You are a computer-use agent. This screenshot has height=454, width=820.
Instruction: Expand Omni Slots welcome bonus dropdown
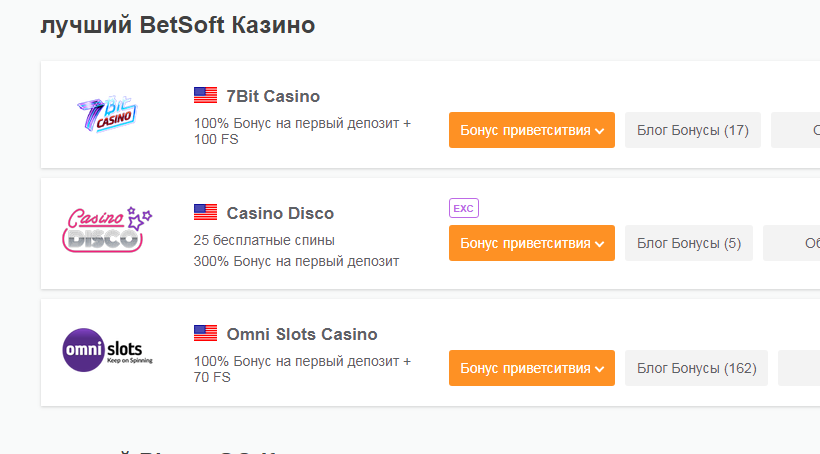(532, 368)
